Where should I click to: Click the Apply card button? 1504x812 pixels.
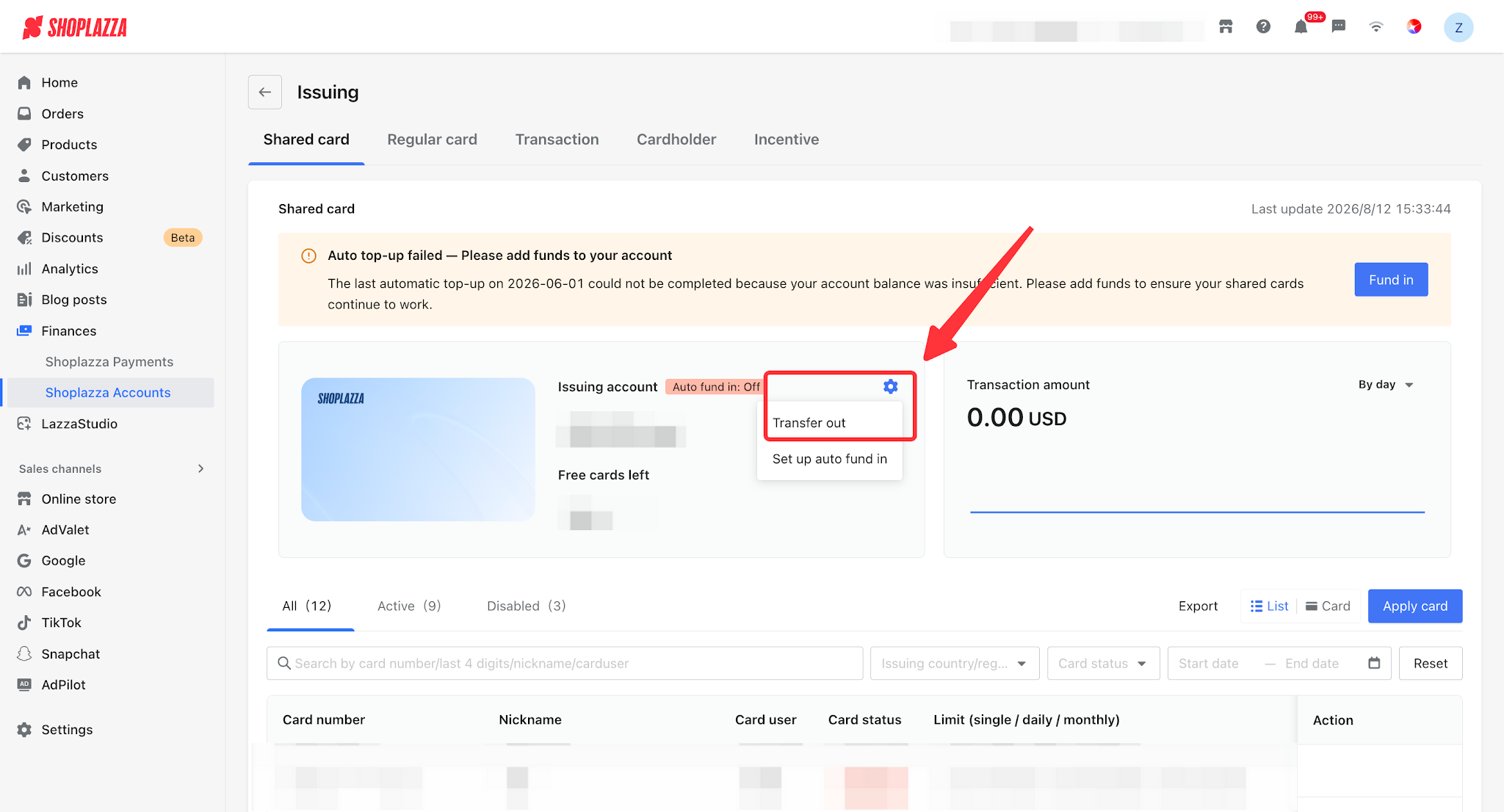pos(1415,606)
